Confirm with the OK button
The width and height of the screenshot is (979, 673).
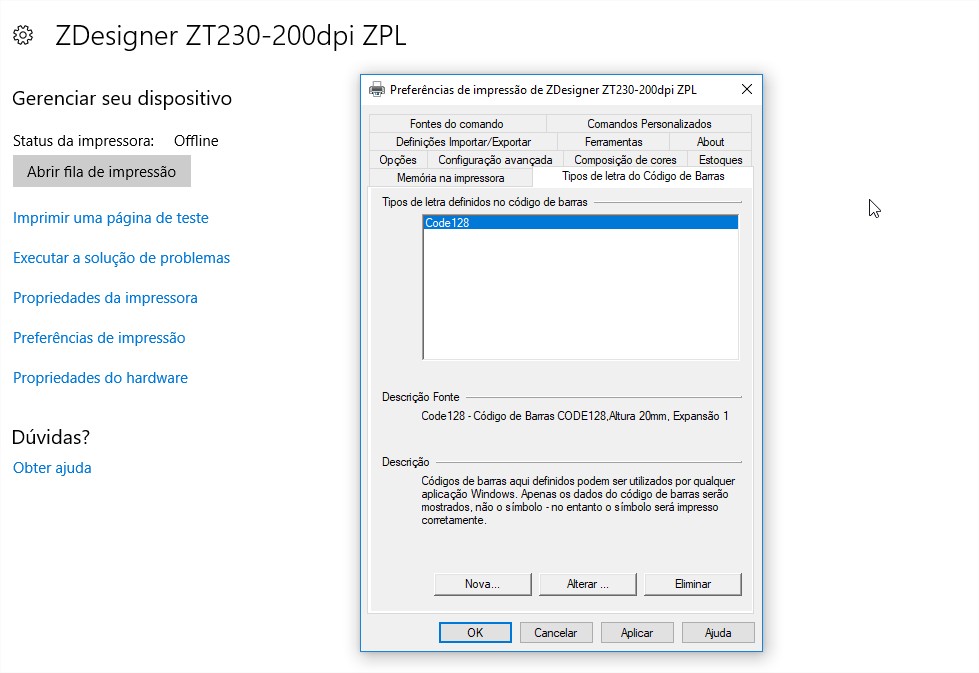tap(475, 632)
